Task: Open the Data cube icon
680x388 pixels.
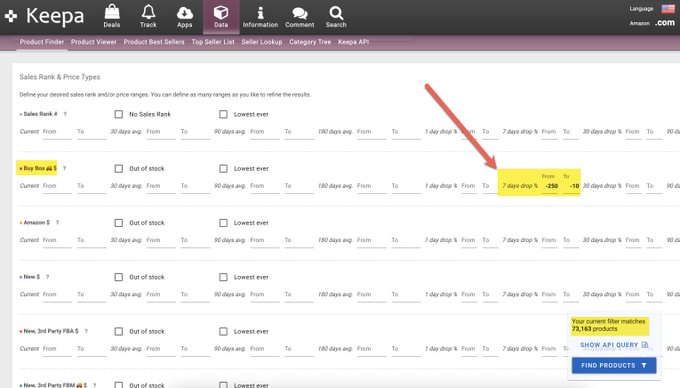Action: [221, 12]
